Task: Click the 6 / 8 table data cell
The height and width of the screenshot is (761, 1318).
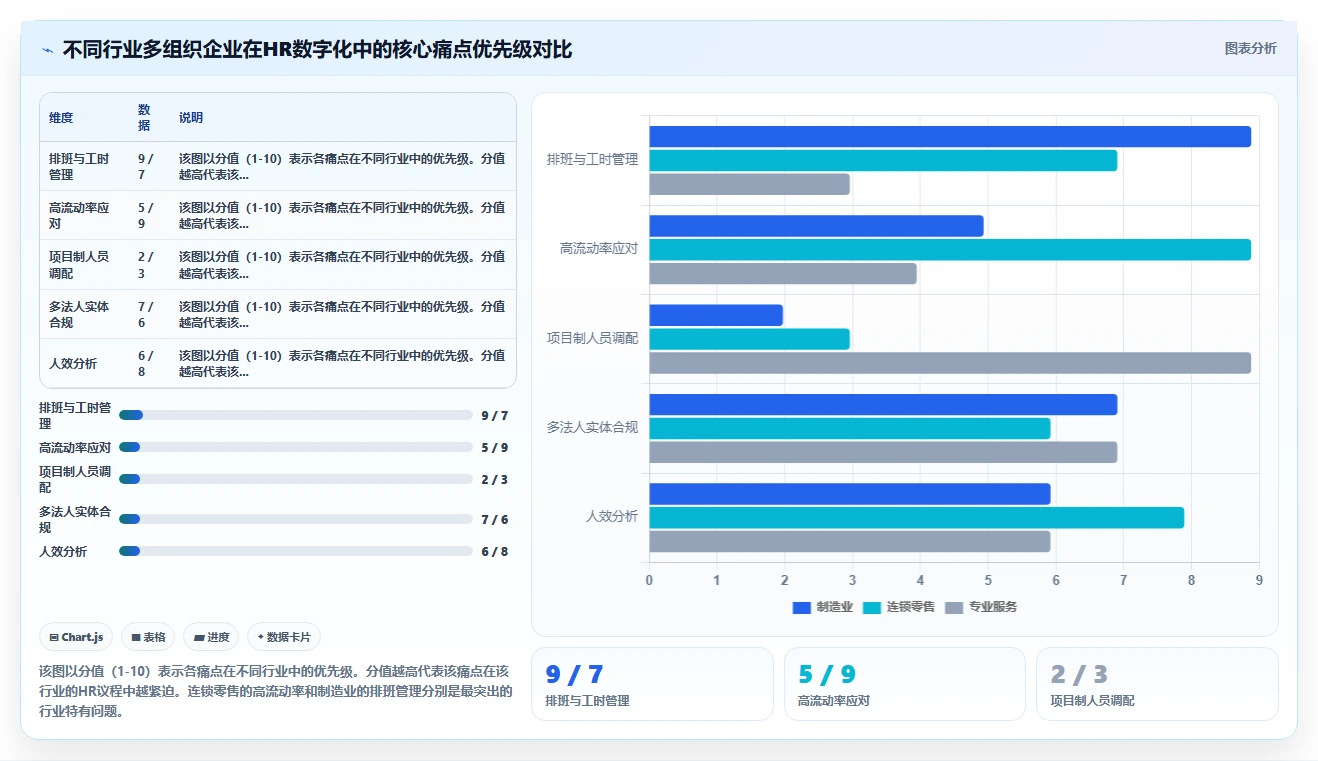Action: [x=146, y=363]
